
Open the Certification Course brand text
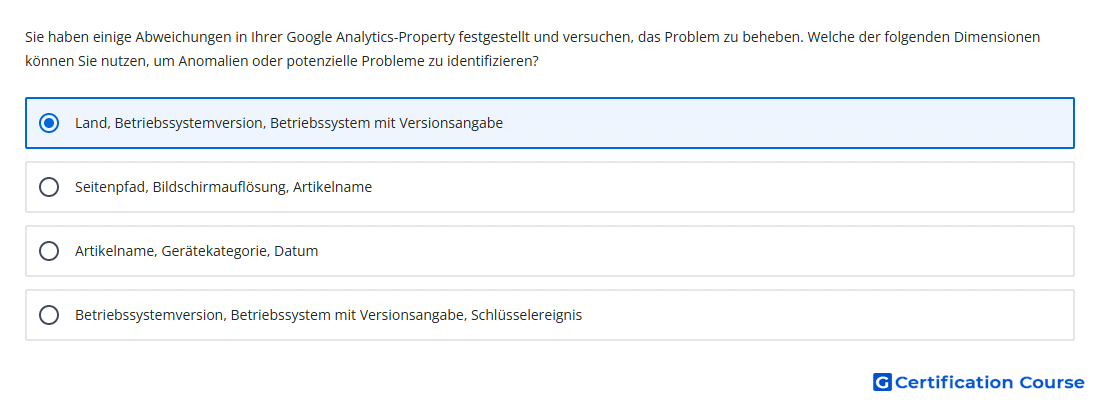pos(989,382)
